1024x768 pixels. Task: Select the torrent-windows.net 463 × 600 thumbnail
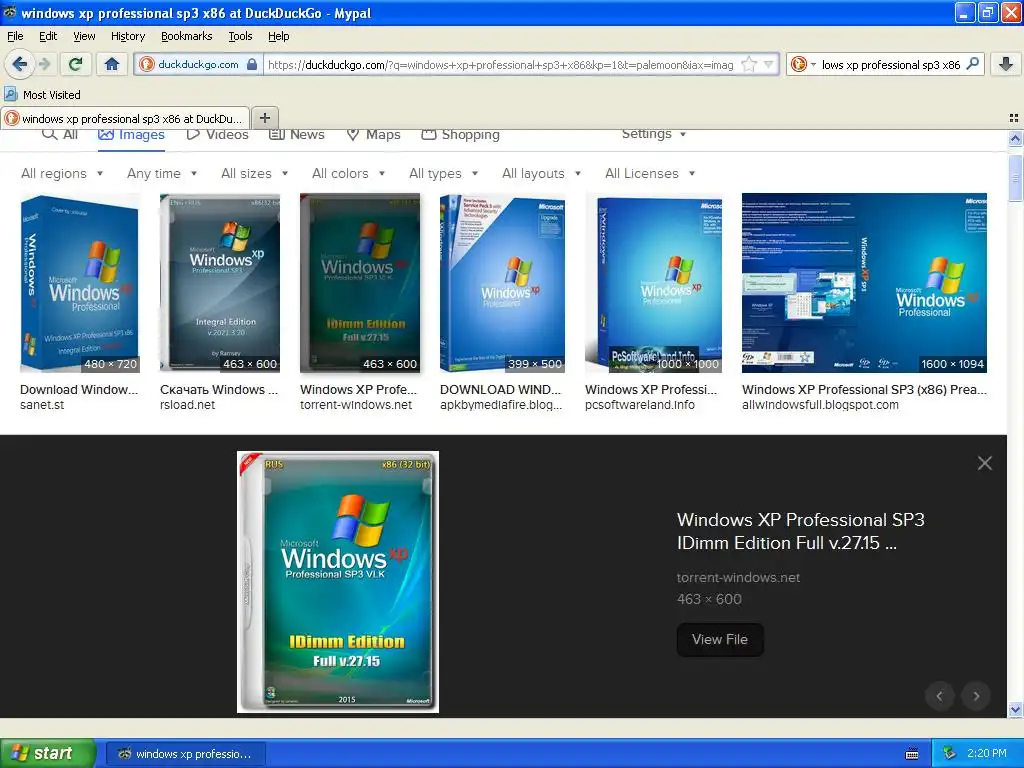click(x=360, y=283)
